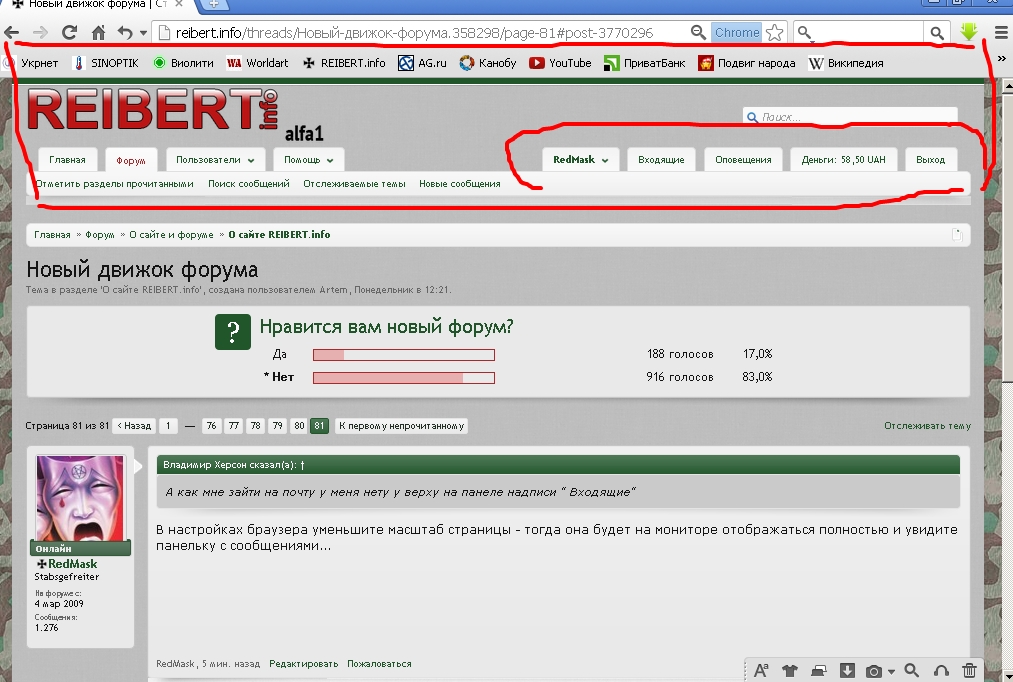The width and height of the screenshot is (1013, 682).
Task: Click the browser reload button
Action: tap(69, 33)
